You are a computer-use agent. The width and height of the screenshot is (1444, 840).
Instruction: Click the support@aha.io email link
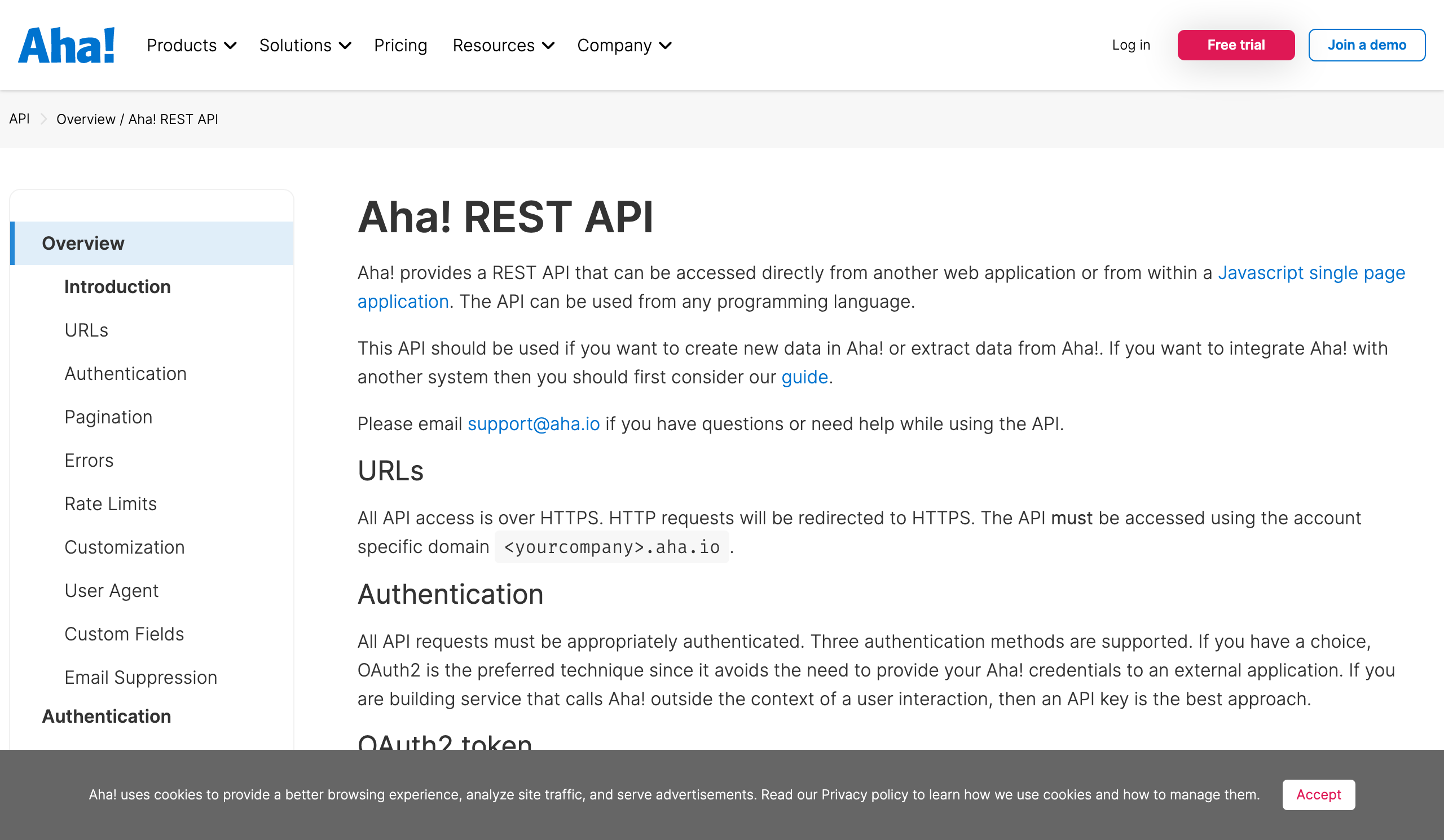pyautogui.click(x=534, y=424)
